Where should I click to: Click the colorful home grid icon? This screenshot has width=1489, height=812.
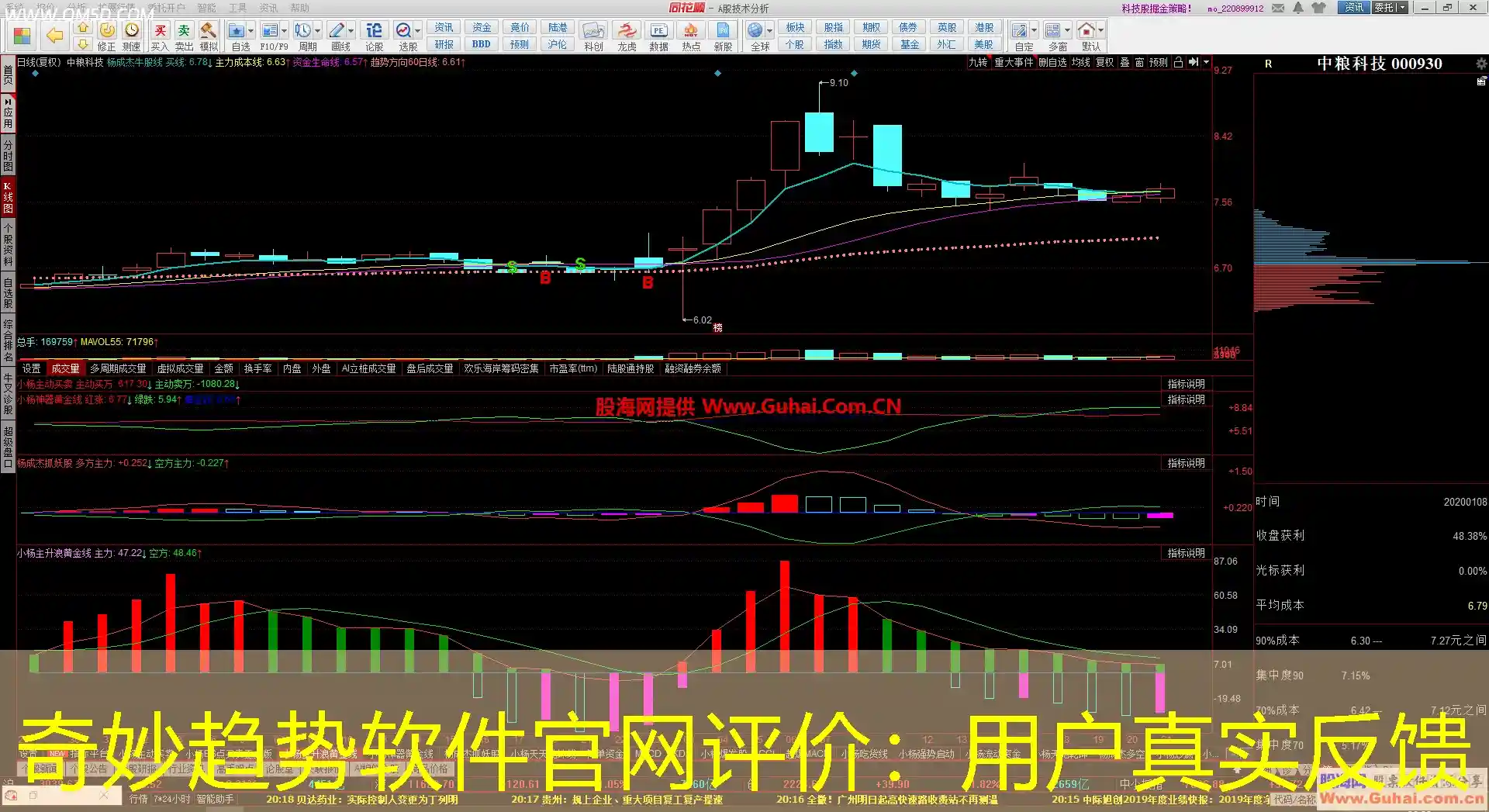click(x=22, y=36)
